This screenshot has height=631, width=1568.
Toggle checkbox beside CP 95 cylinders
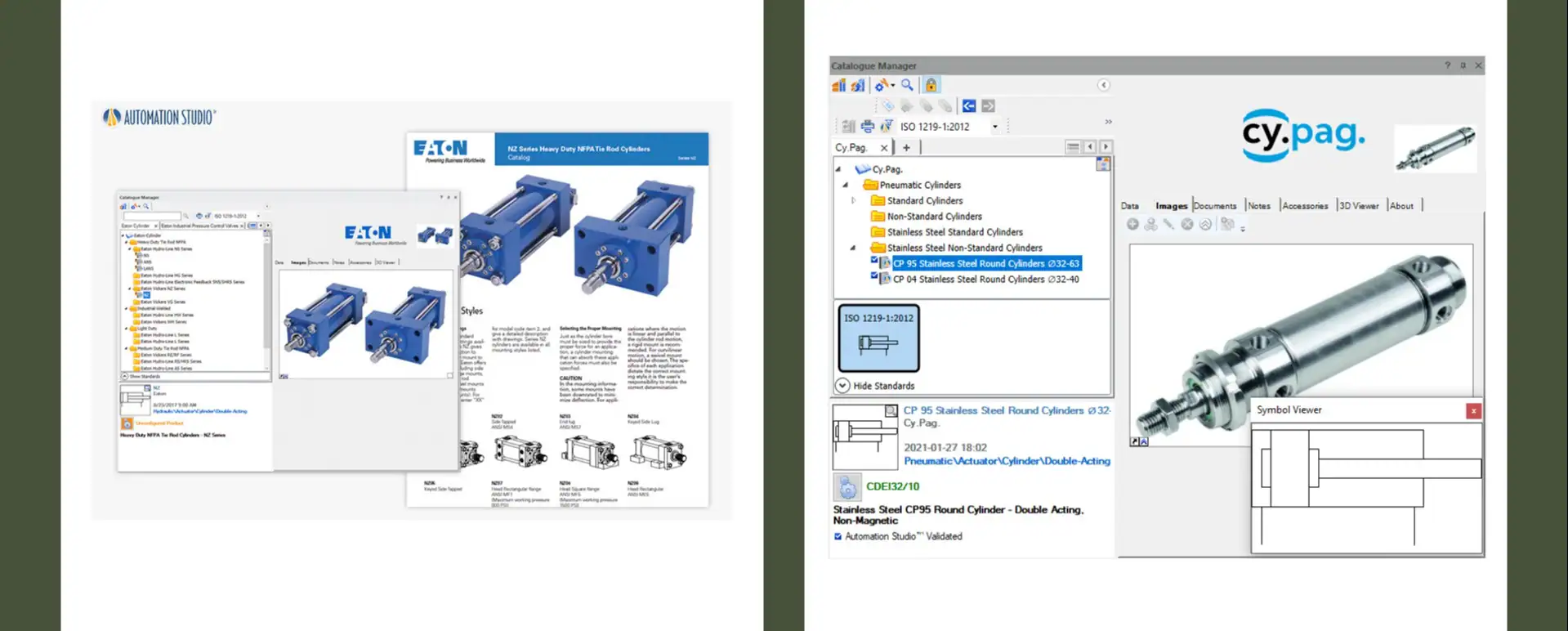click(x=874, y=261)
